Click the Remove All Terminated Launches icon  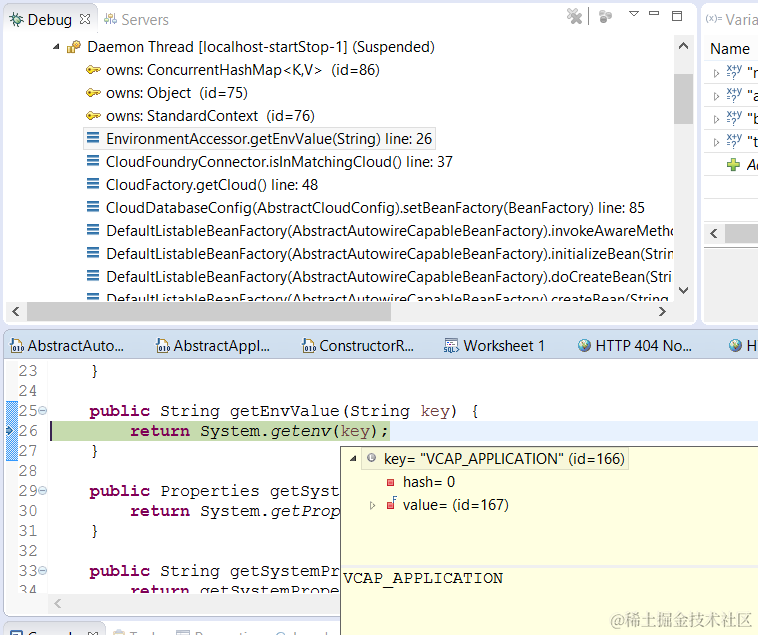pyautogui.click(x=574, y=16)
